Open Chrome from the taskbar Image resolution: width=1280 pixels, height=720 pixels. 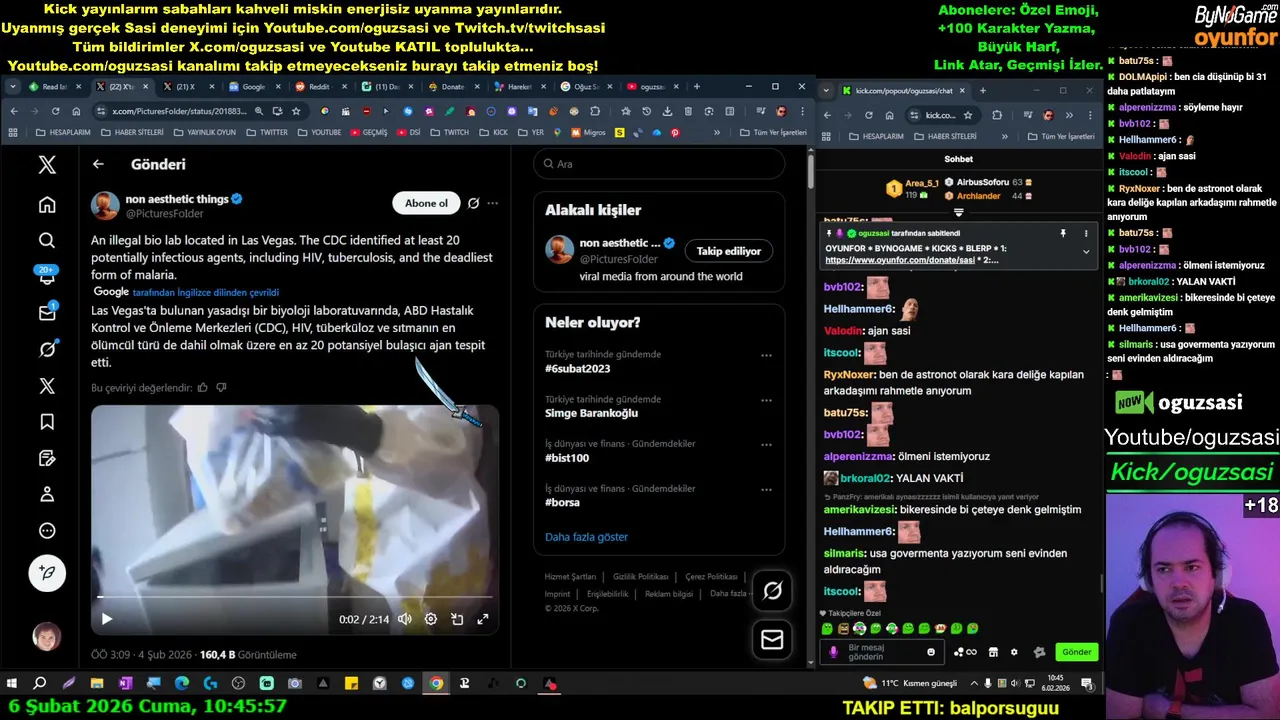(437, 684)
